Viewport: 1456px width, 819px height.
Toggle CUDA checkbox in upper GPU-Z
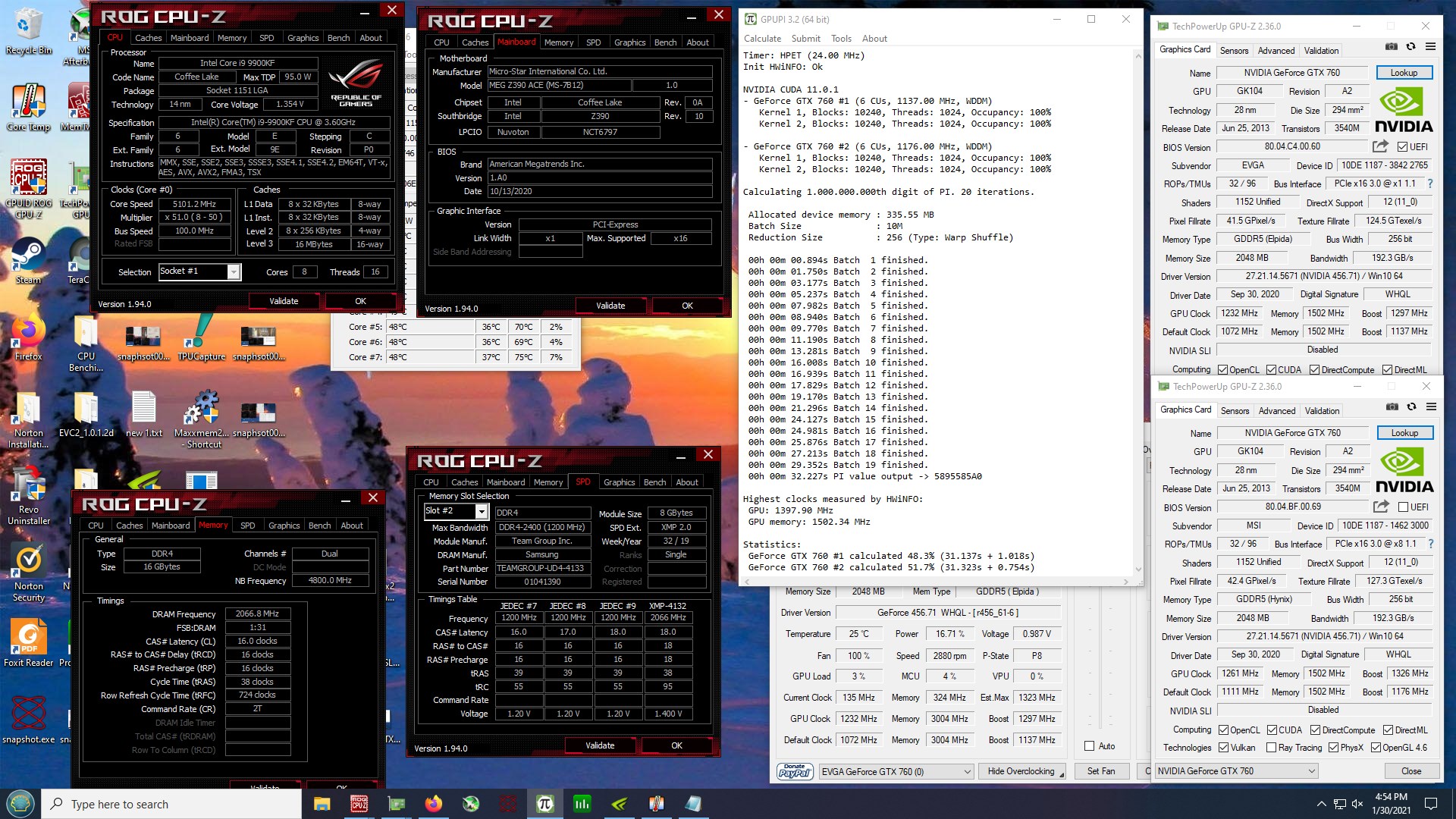click(1271, 370)
